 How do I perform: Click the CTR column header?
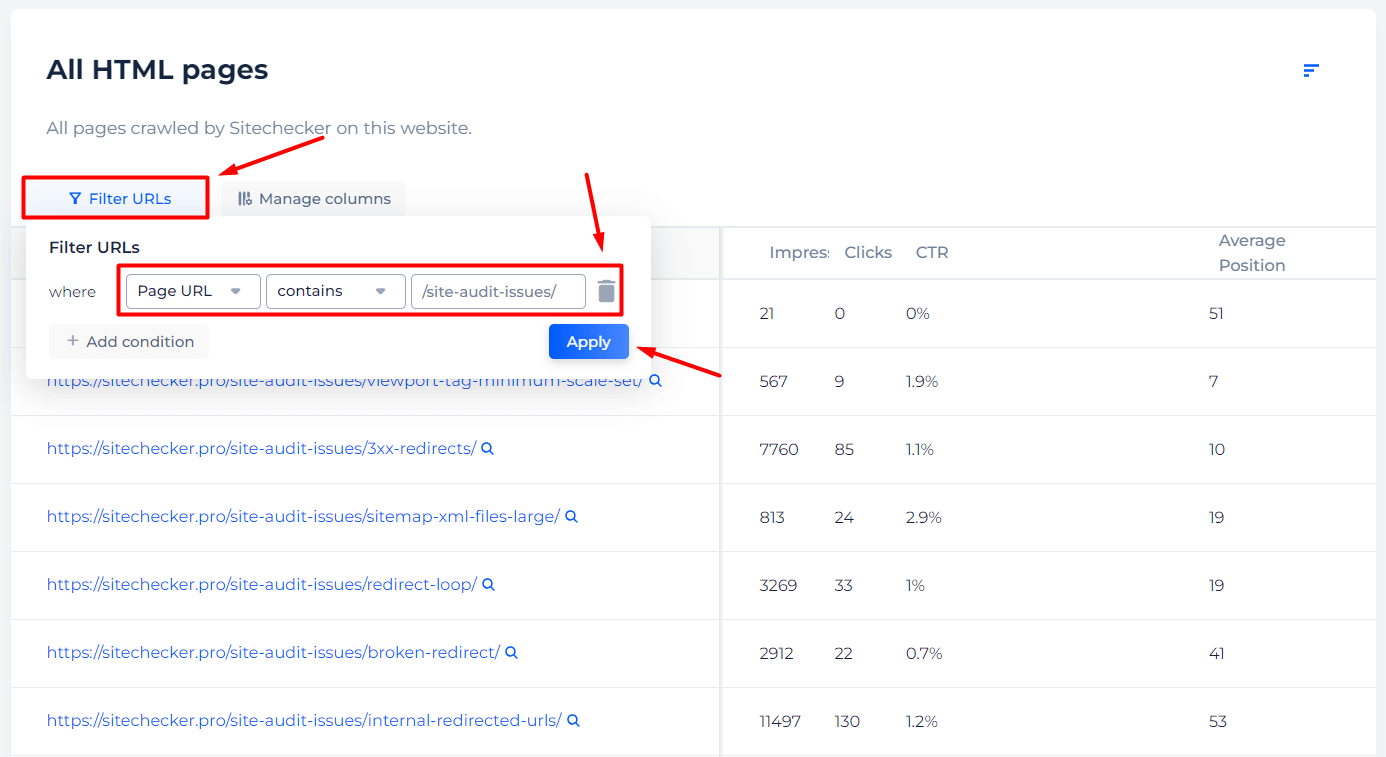click(932, 253)
